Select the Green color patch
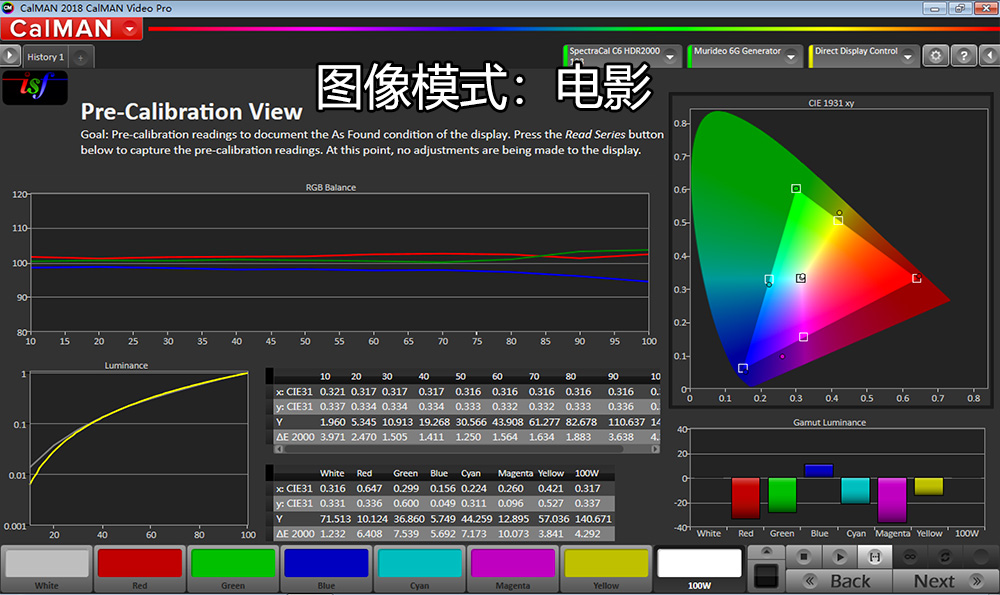Screen dimensions: 1000x595 (x=233, y=568)
